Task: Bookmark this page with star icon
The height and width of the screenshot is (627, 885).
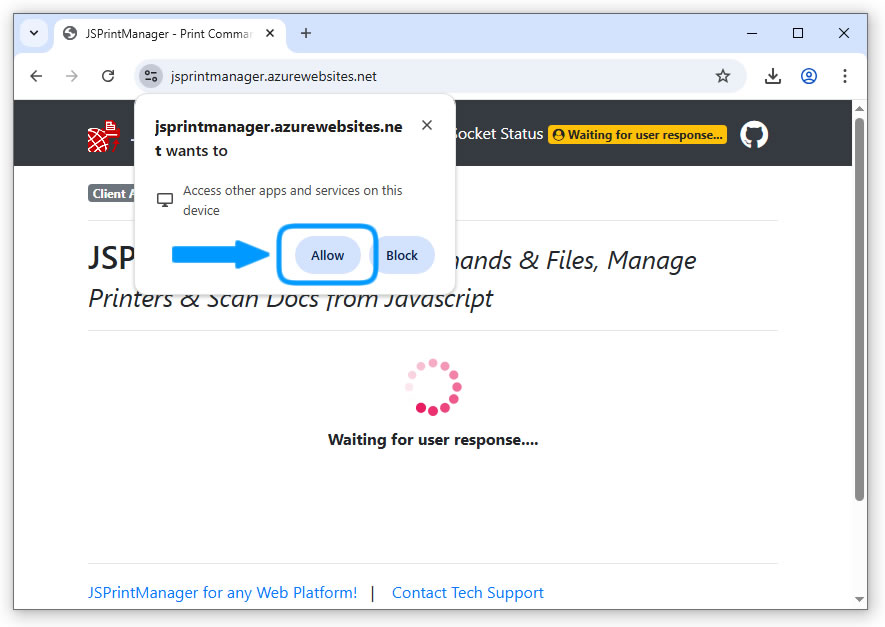Action: (723, 76)
